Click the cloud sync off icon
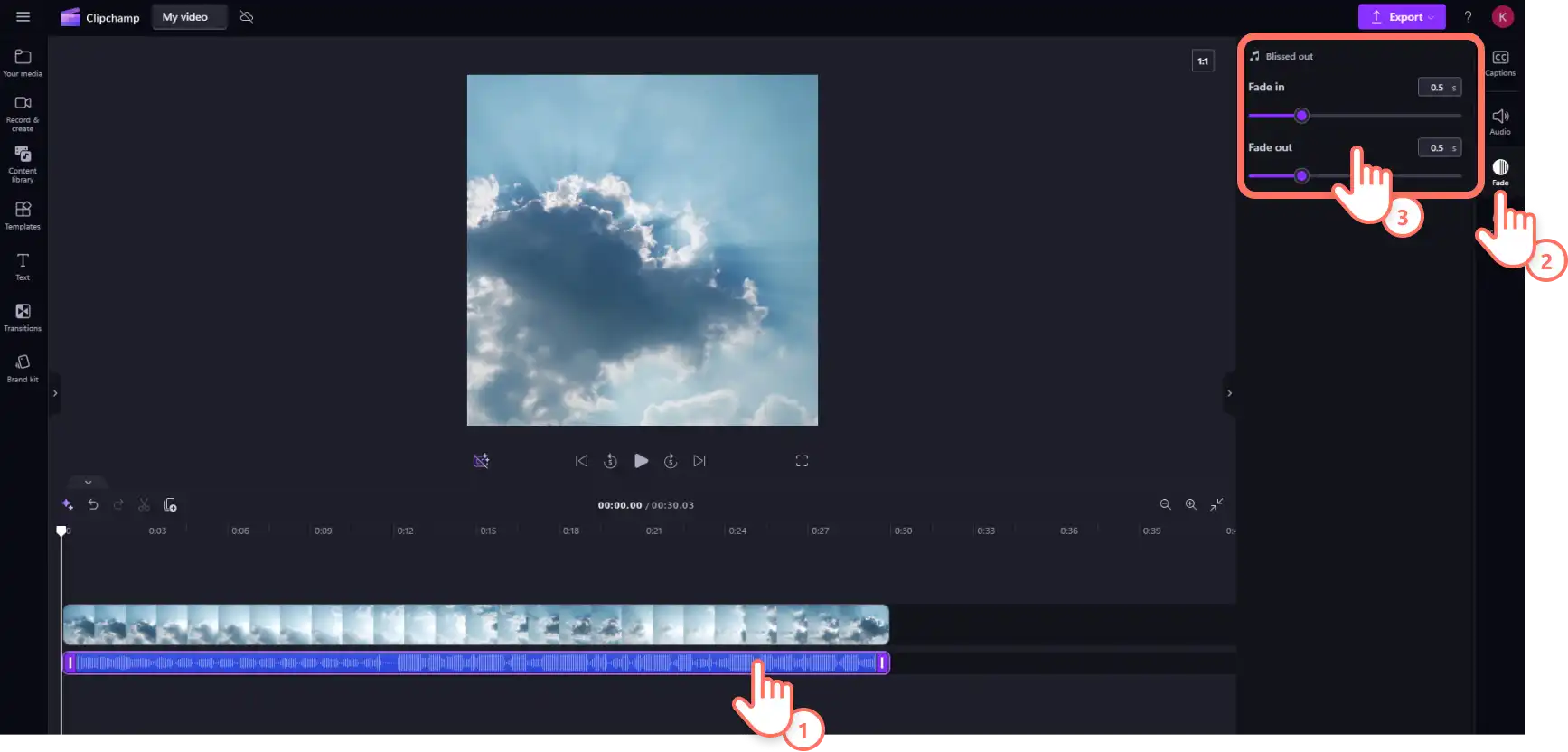 click(246, 17)
